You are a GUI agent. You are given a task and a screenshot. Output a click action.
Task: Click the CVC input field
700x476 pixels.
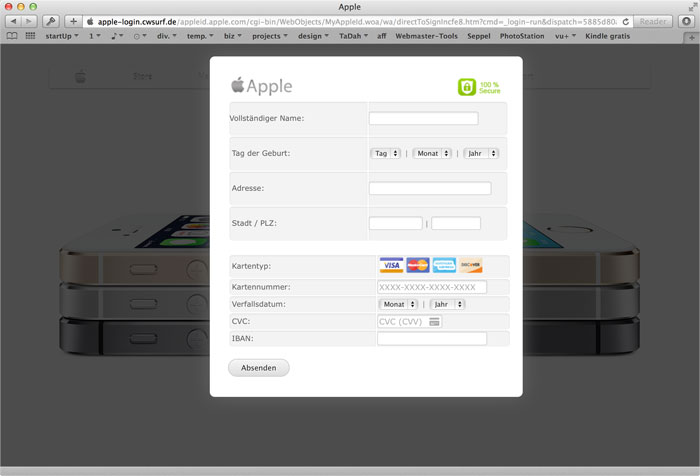coord(409,322)
